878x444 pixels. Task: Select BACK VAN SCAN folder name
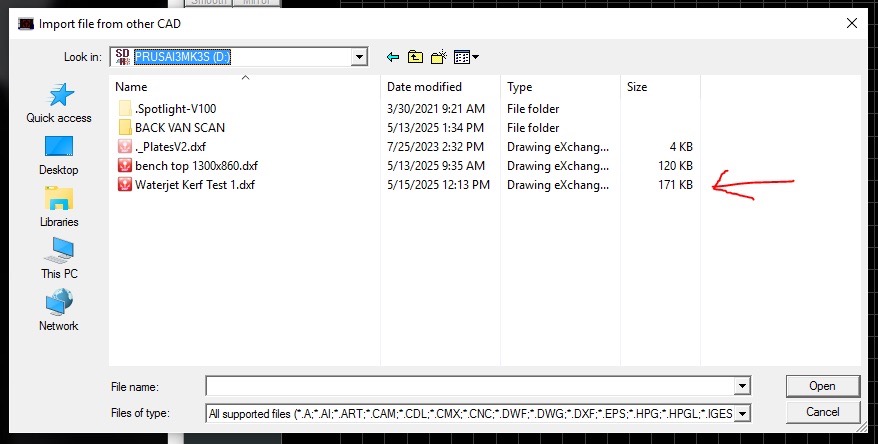[x=180, y=128]
